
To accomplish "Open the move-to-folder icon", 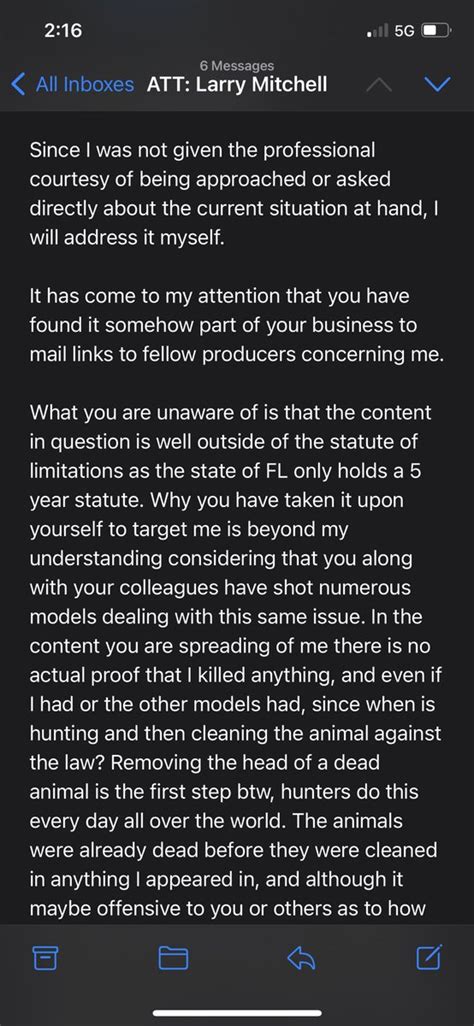I will 173,959.
